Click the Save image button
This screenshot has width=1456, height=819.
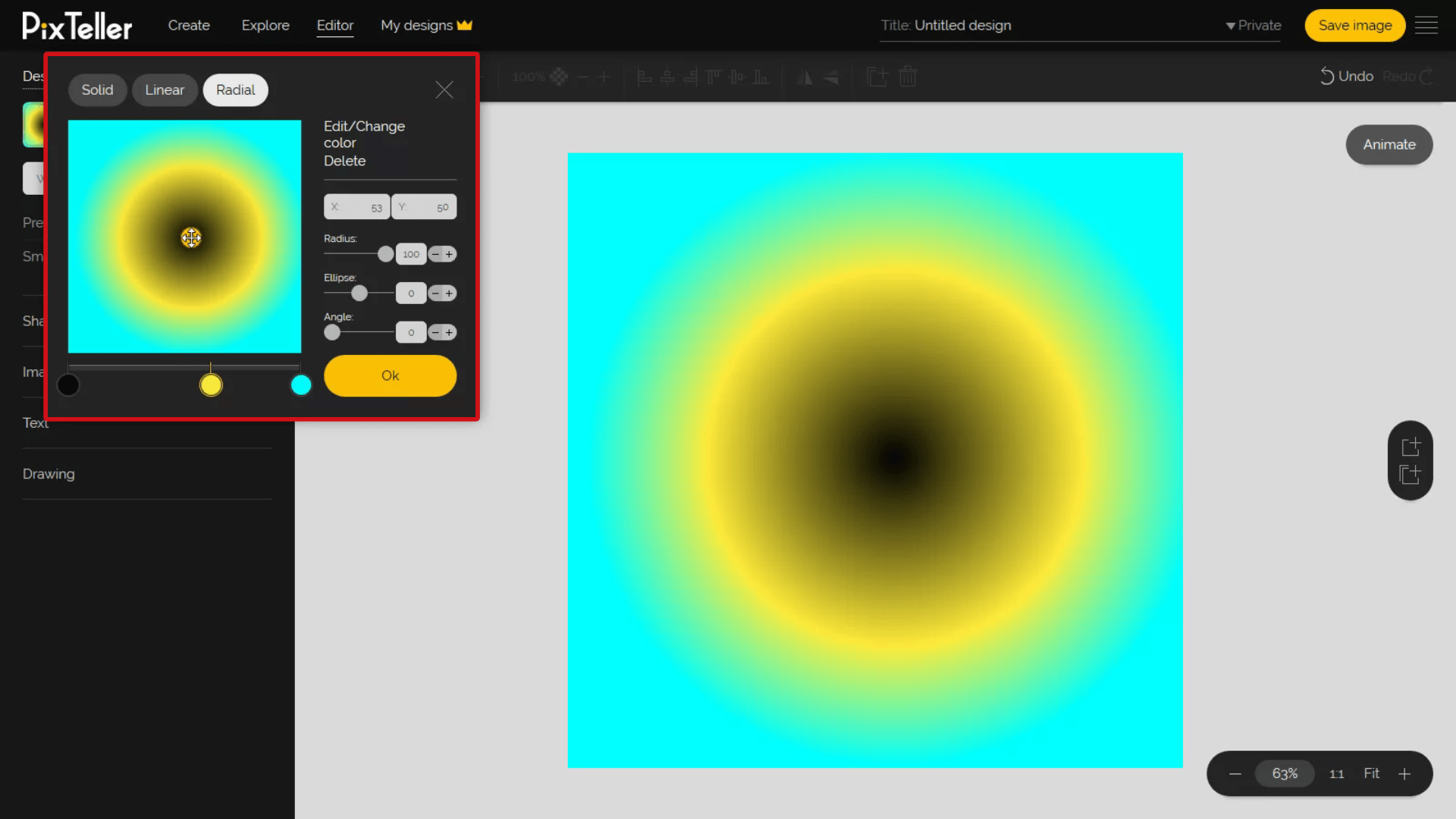point(1355,25)
